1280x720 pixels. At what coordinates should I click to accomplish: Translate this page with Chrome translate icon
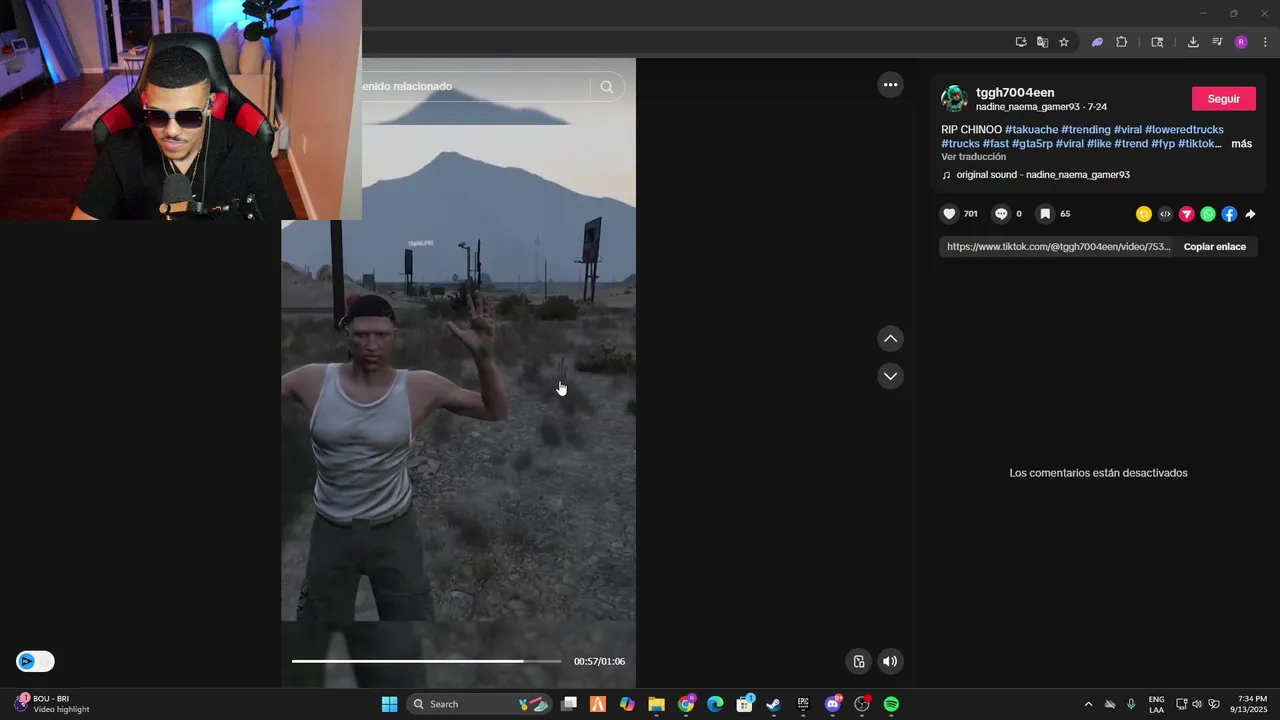1042,42
